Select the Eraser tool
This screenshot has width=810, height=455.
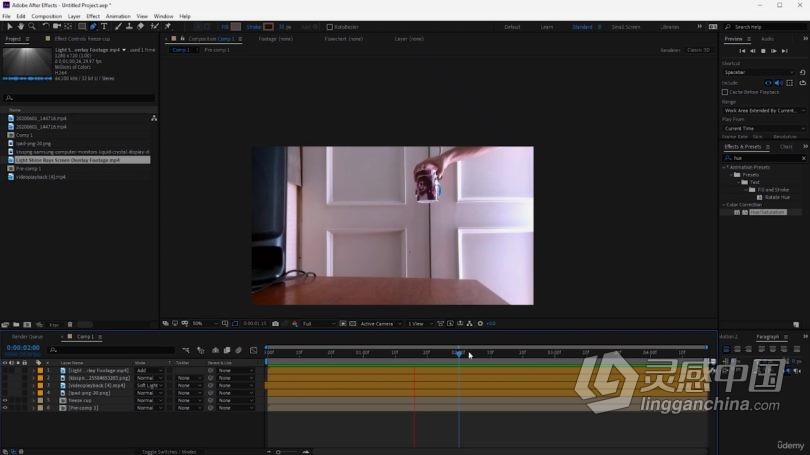tap(141, 26)
